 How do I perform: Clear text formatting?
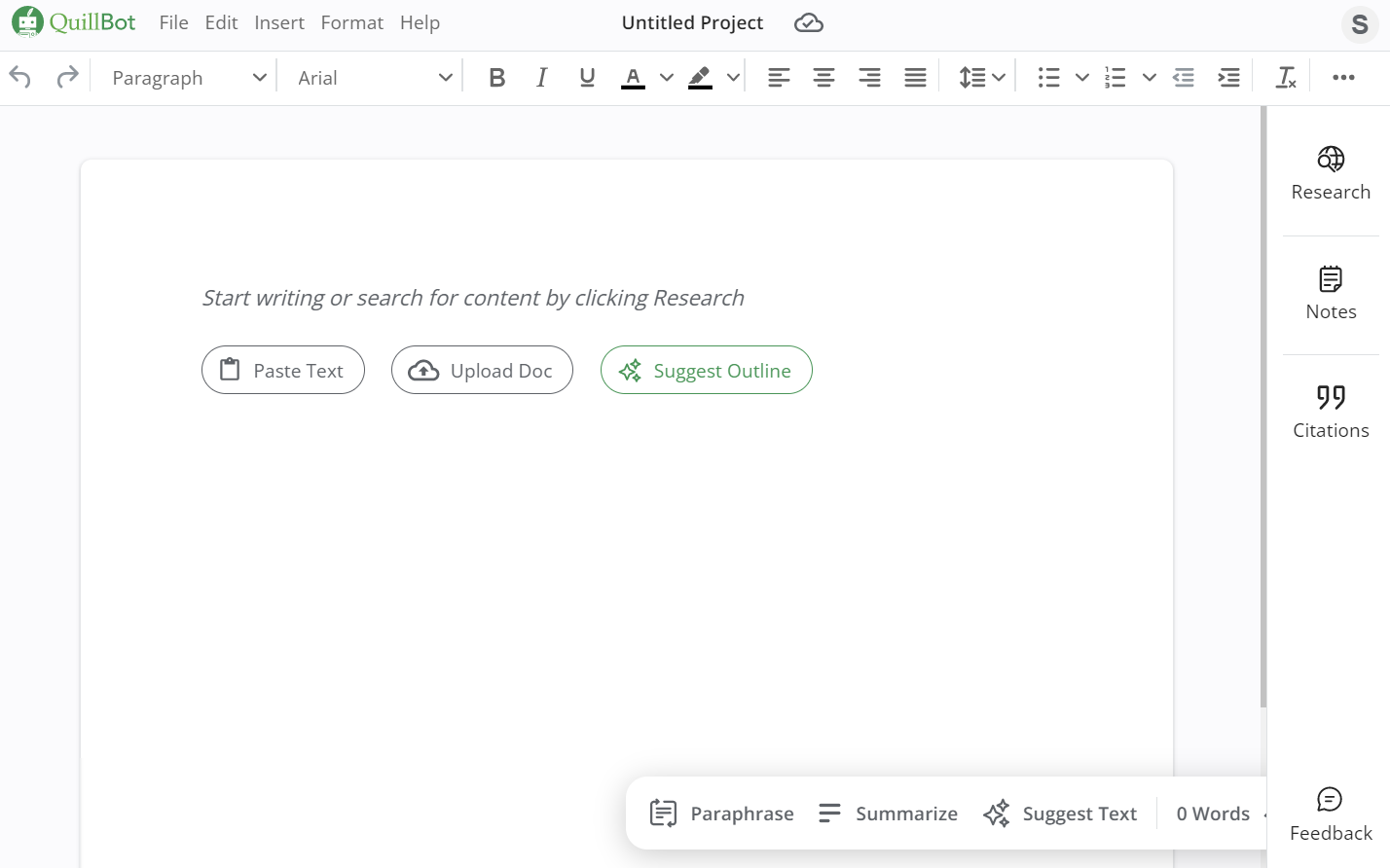pyautogui.click(x=1286, y=78)
